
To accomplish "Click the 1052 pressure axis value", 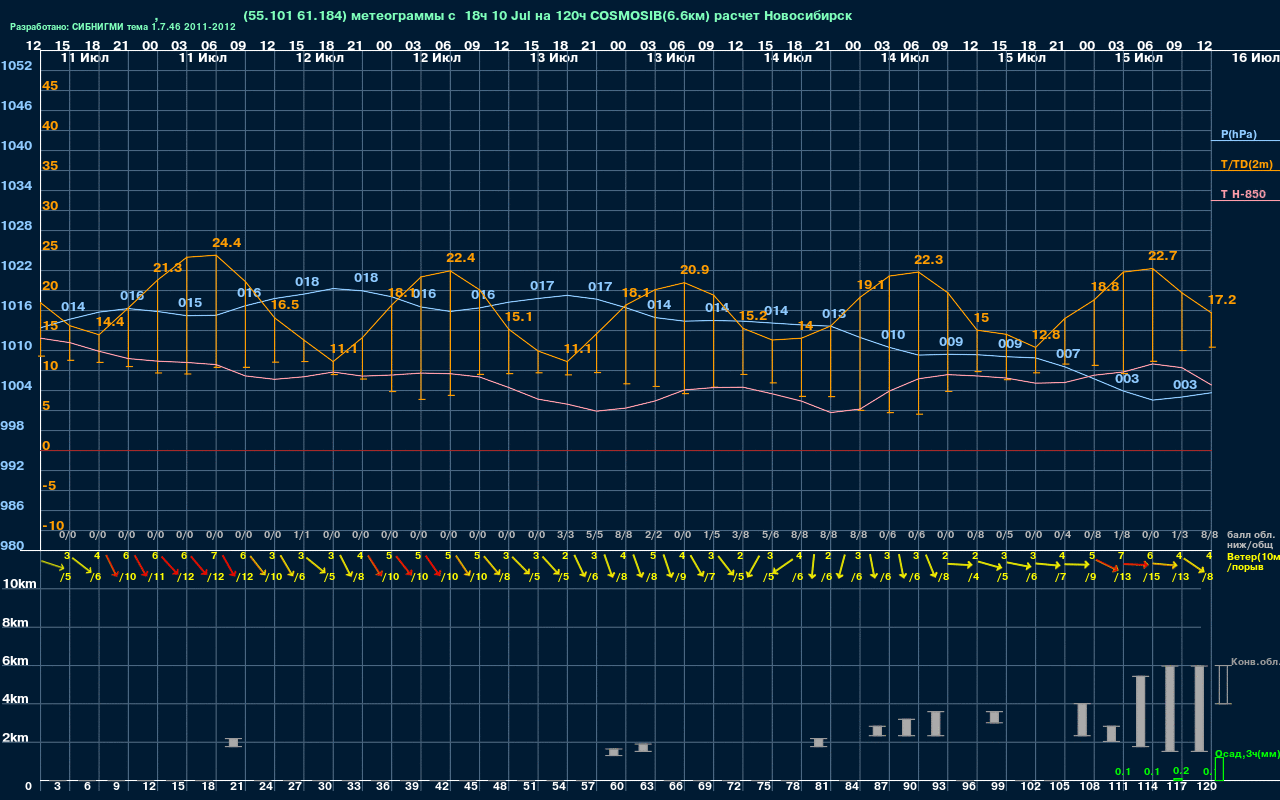I will [16, 65].
